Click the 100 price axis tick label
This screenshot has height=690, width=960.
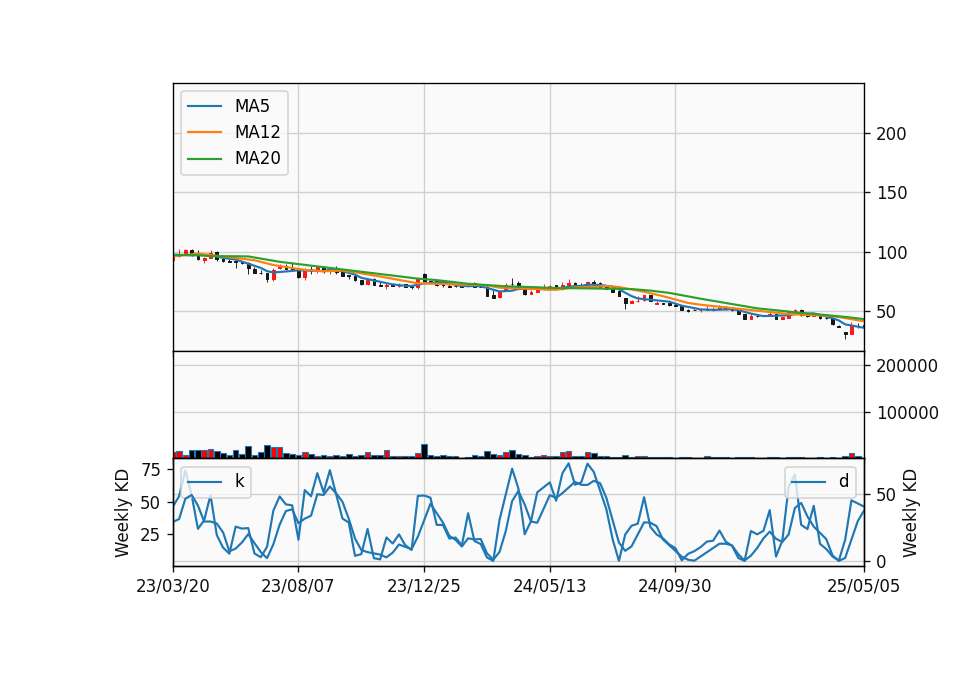click(891, 253)
